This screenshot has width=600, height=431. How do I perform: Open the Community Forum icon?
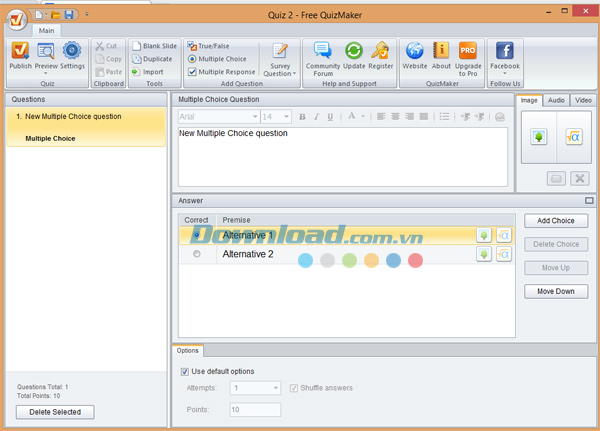(x=322, y=52)
